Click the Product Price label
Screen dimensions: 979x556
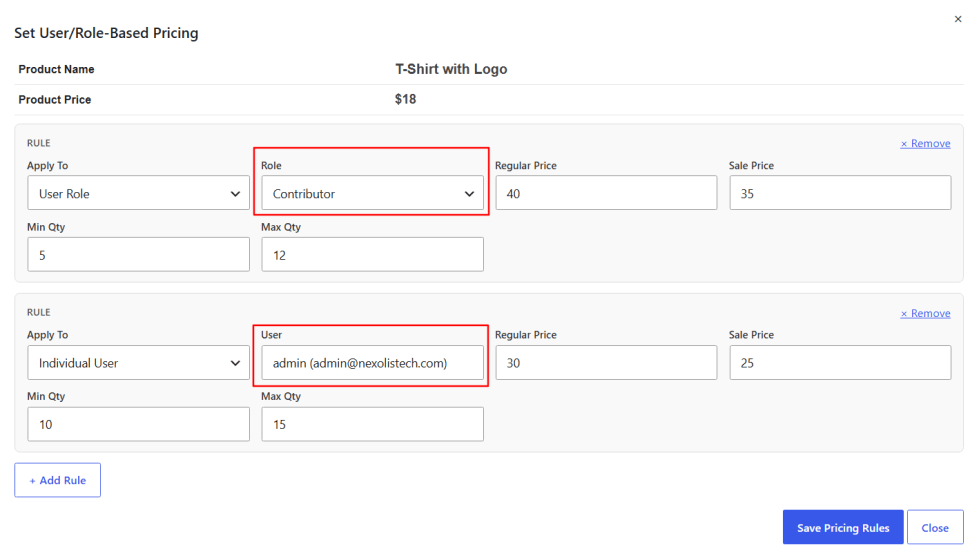54,100
